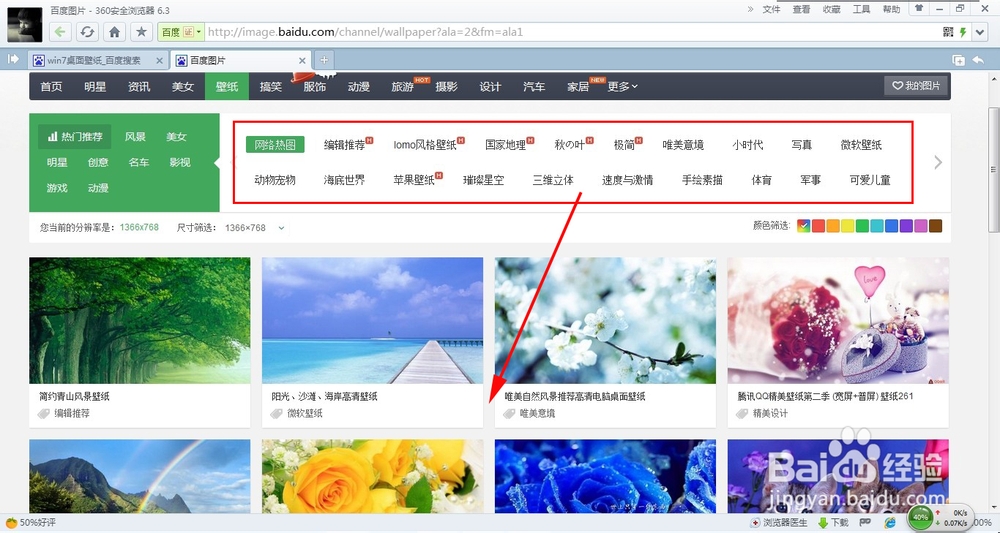Click the green lightning speed-mode icon

click(963, 32)
